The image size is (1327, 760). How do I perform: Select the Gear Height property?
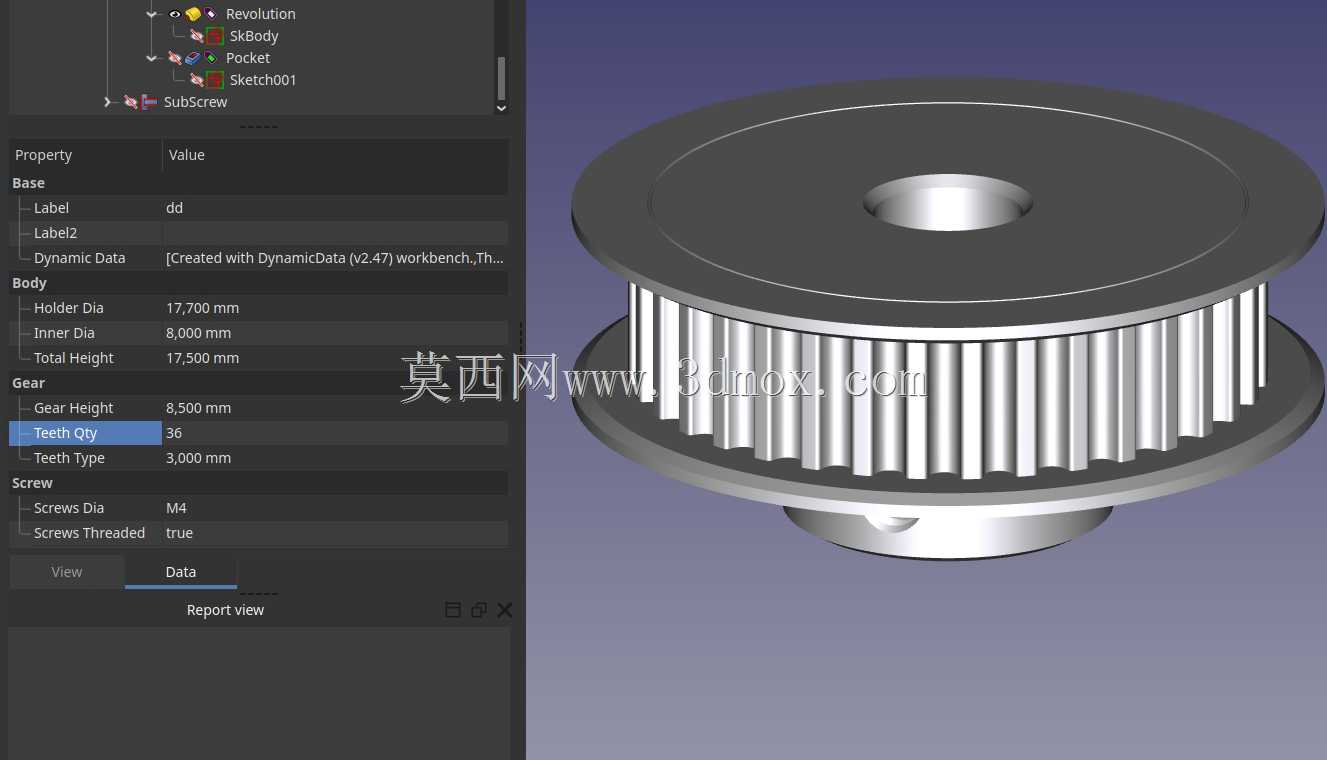[74, 408]
